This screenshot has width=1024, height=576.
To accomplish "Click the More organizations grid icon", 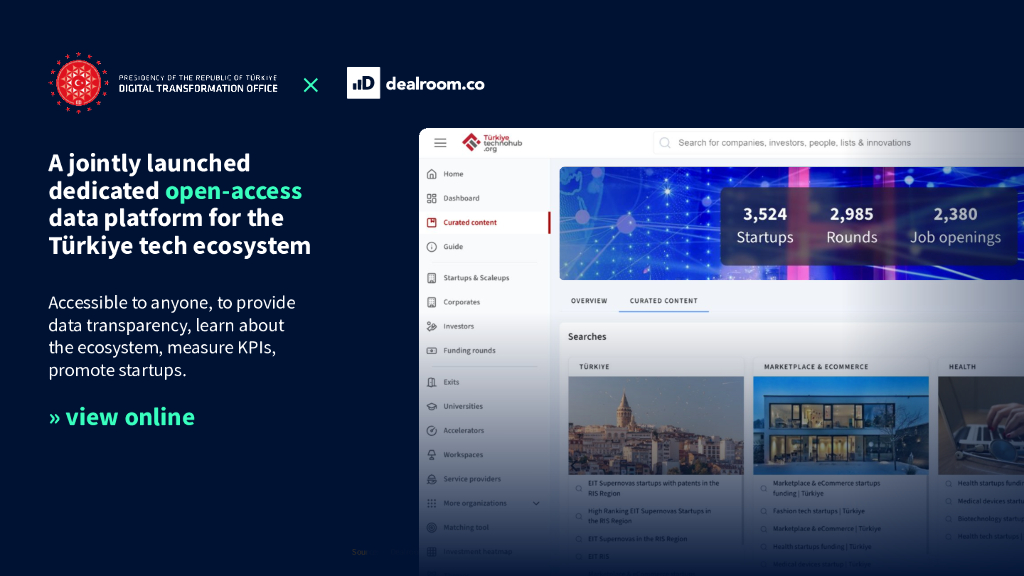I will (x=432, y=503).
